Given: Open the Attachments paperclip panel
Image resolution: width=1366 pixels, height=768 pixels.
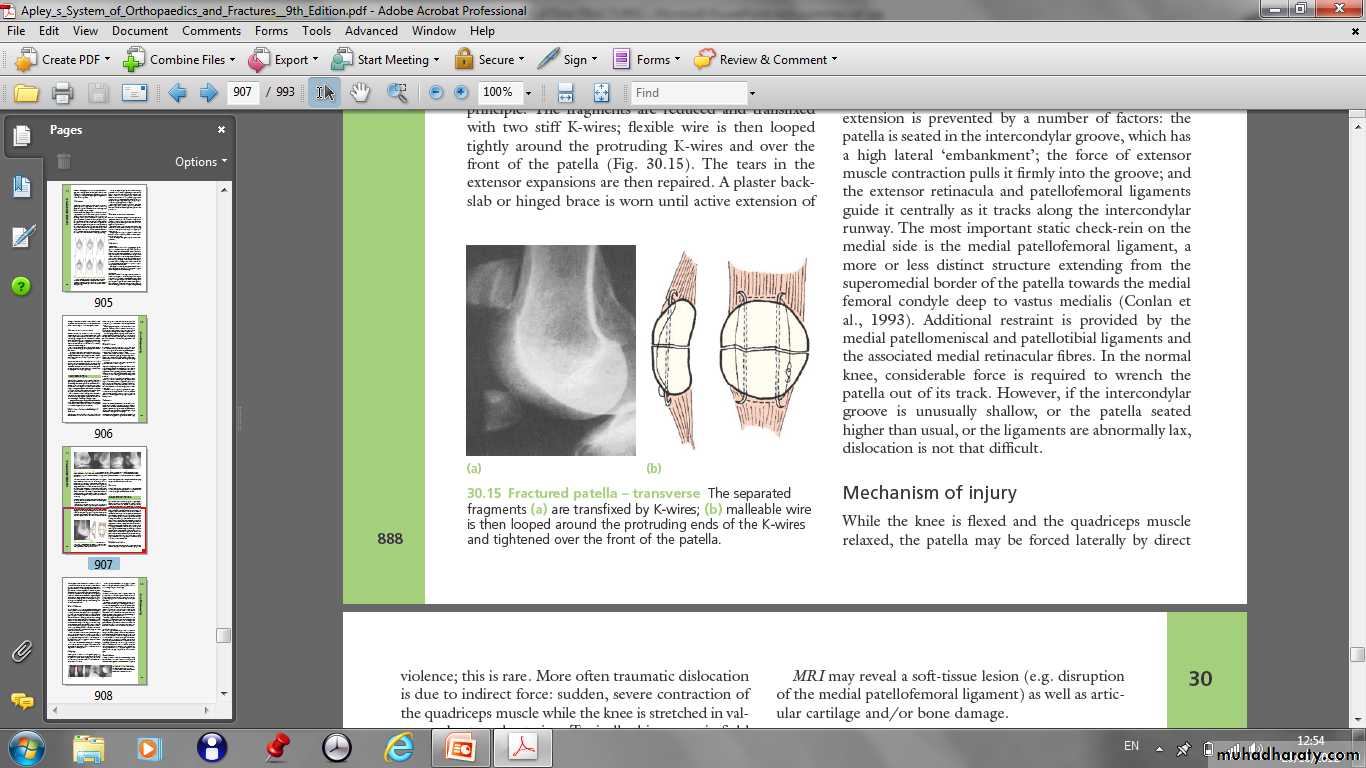Looking at the screenshot, I should (22, 652).
